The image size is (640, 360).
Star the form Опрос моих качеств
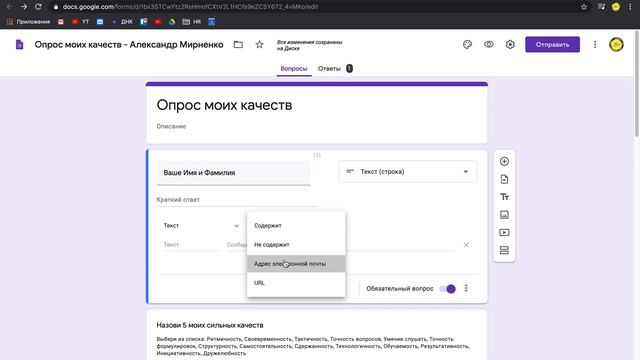point(260,44)
